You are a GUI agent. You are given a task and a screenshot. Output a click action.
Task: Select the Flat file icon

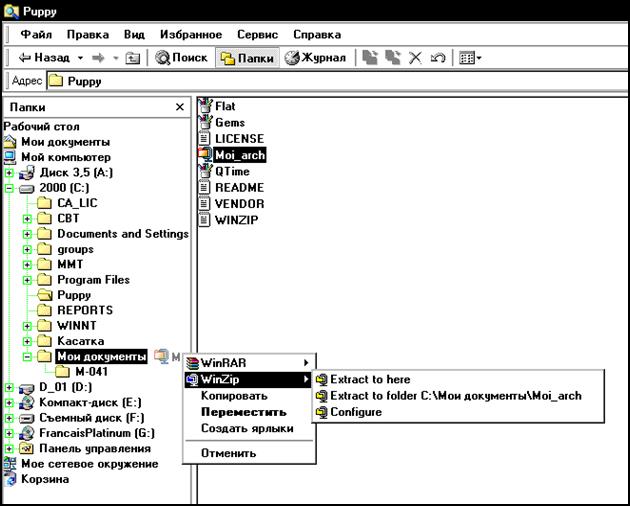tap(205, 106)
